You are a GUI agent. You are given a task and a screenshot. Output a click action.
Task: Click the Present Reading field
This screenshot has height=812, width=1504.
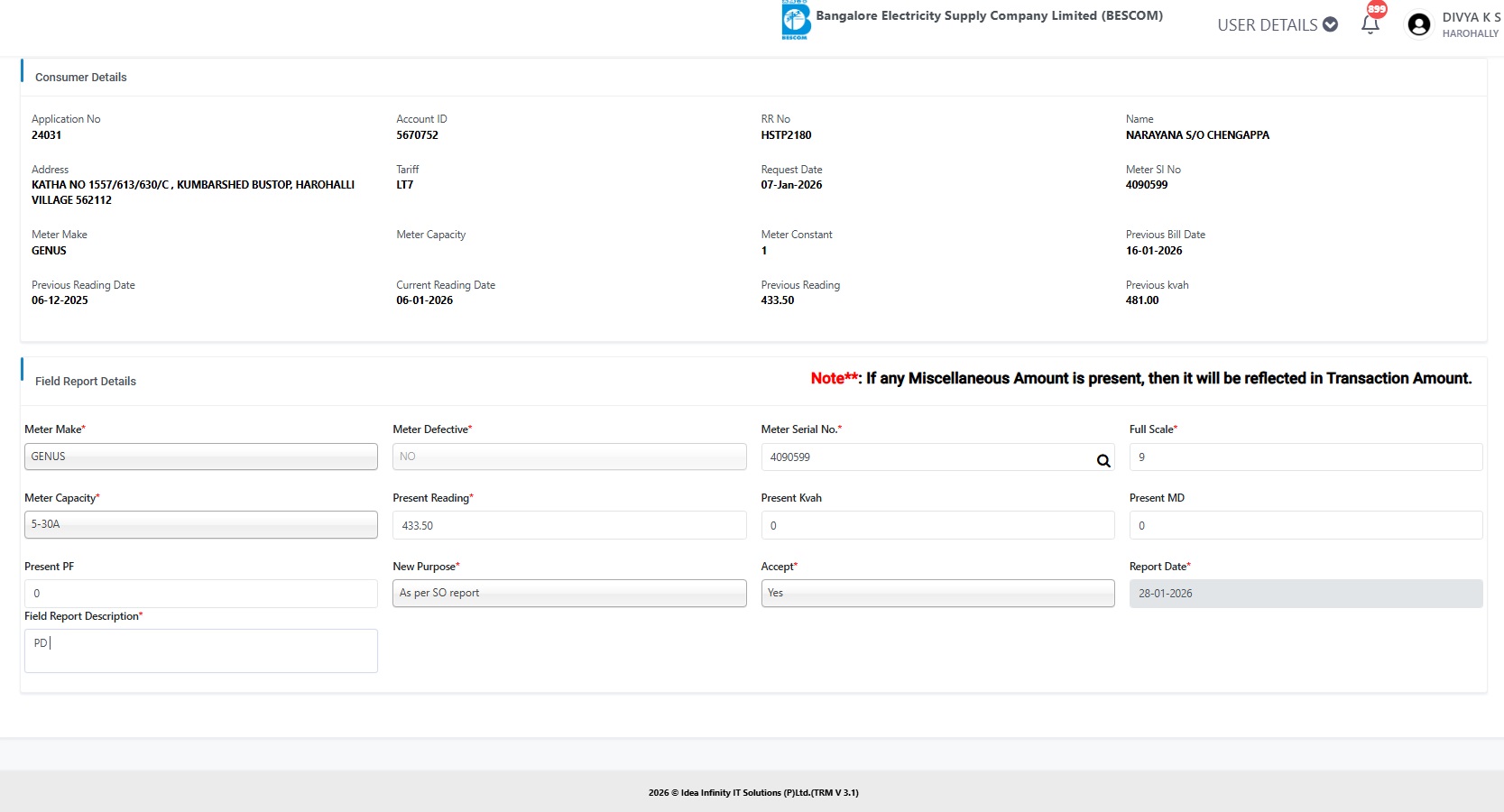point(568,525)
